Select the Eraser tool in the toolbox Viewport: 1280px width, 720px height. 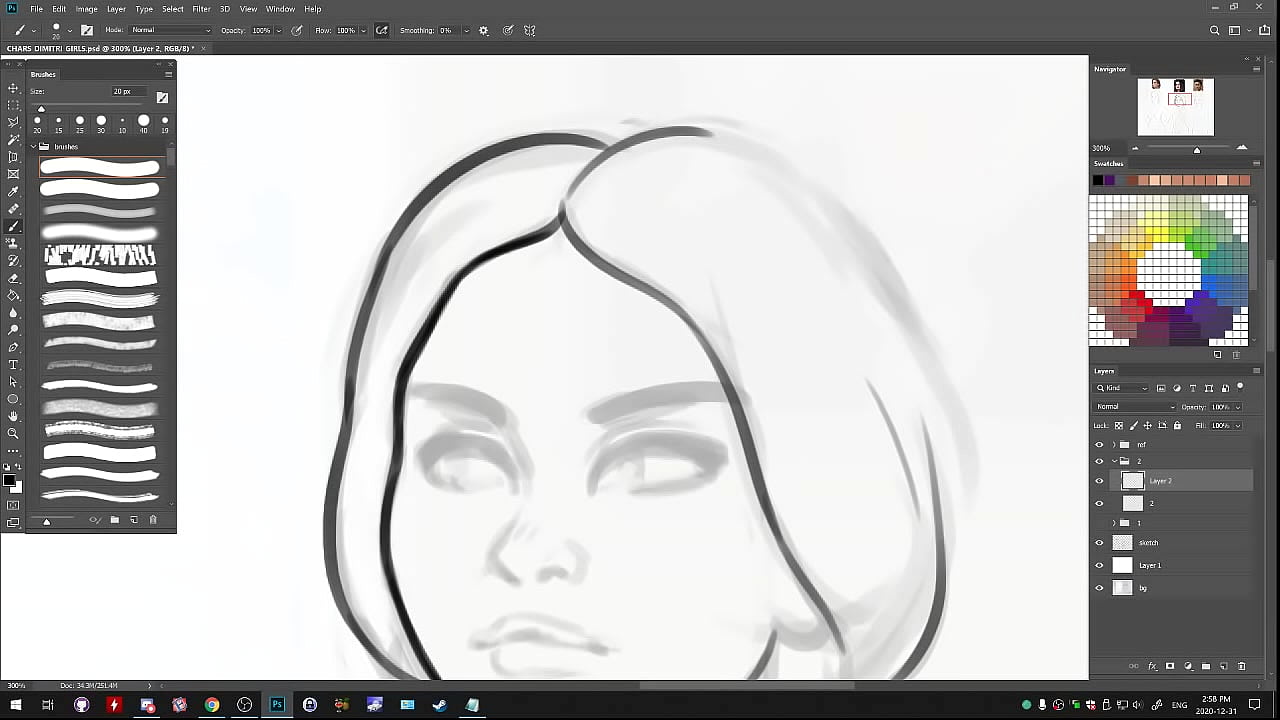13,278
